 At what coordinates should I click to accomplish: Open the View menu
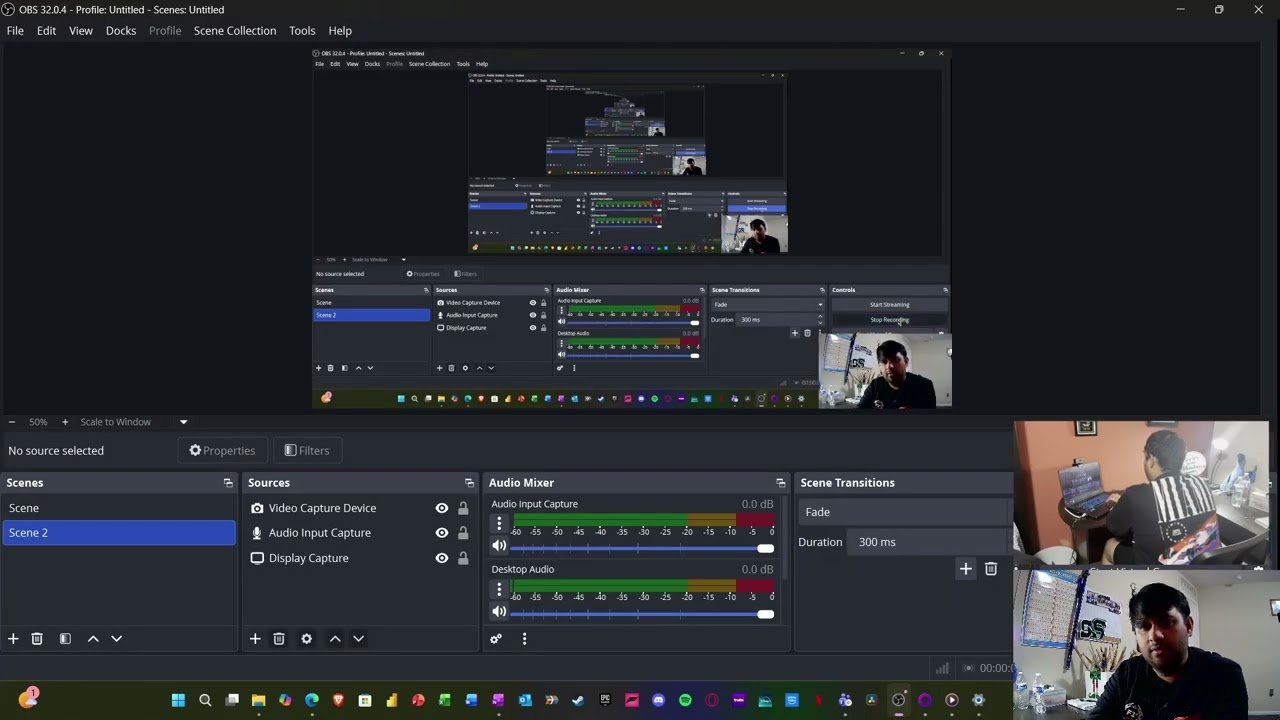[x=81, y=31]
